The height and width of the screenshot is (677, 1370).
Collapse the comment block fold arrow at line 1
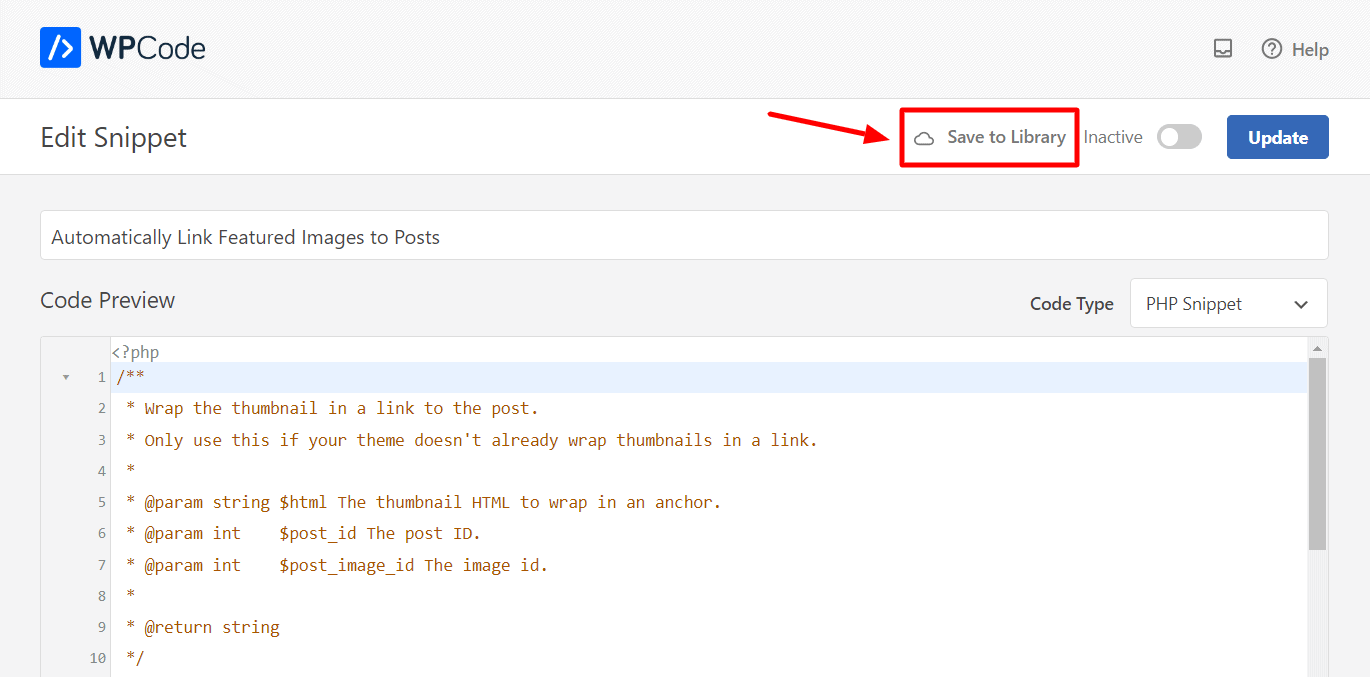tap(66, 378)
